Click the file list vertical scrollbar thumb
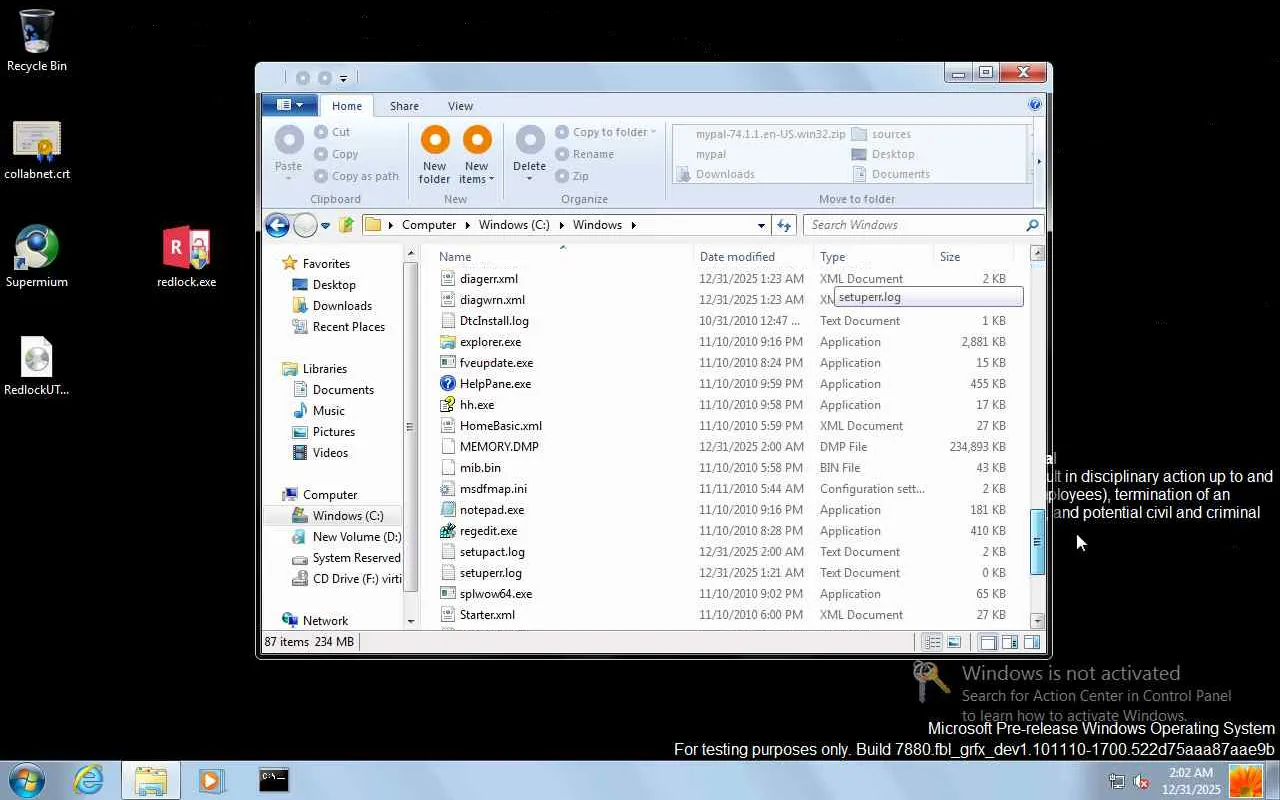1280x800 pixels. 1037,542
